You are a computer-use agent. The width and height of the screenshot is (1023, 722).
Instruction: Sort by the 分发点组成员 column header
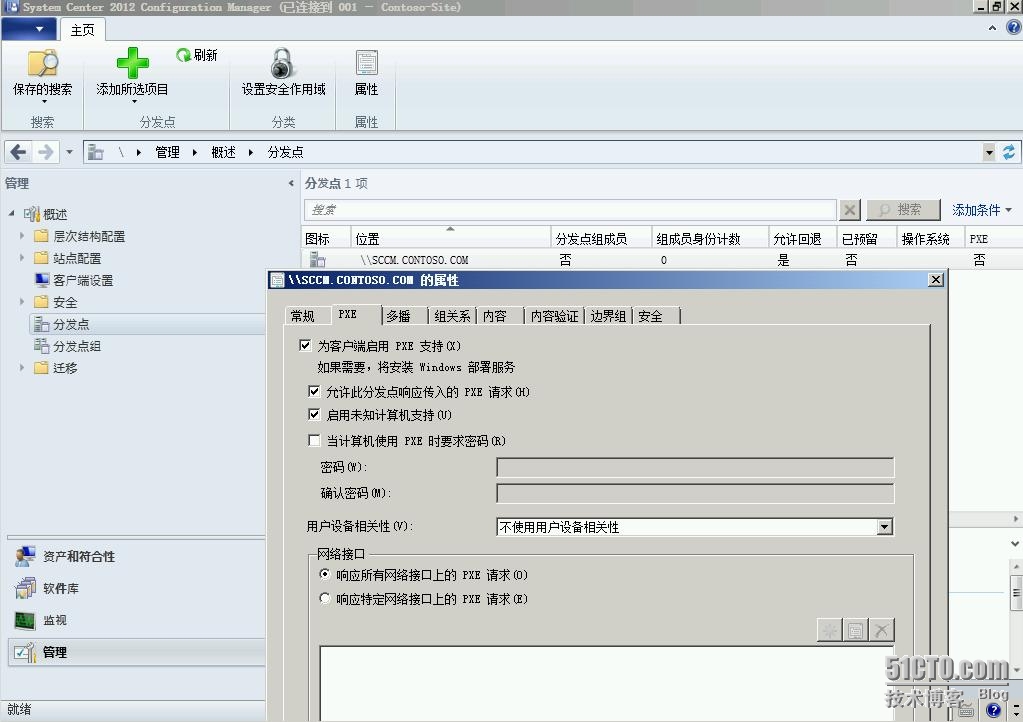(x=601, y=239)
